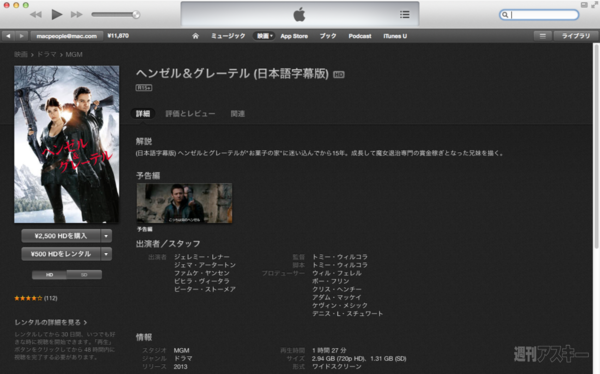Screen dimensions: 600x374
Task: Select the 詳細 tab
Action: pos(143,114)
